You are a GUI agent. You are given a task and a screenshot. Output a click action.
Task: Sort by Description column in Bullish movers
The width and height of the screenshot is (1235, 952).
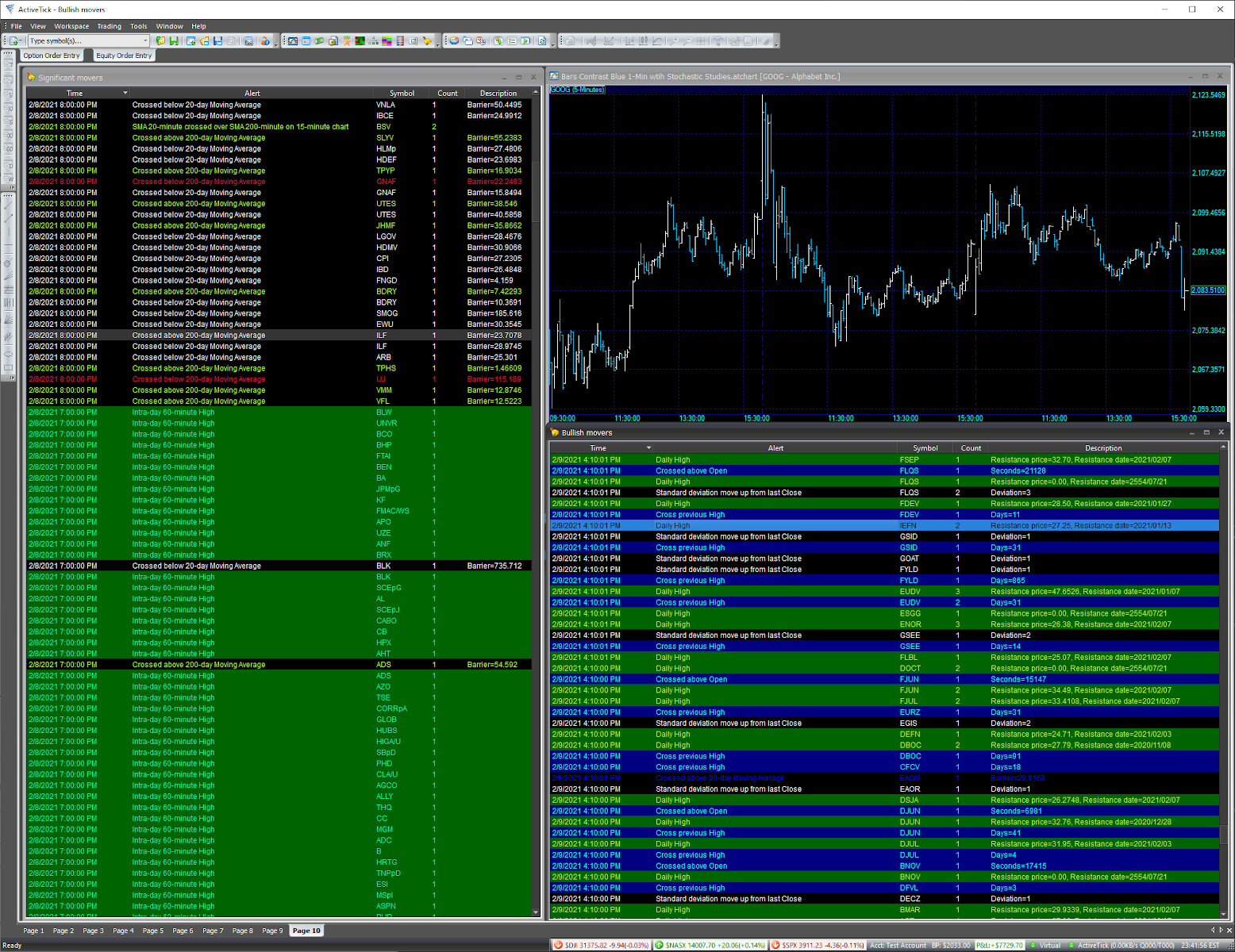[x=1103, y=447]
